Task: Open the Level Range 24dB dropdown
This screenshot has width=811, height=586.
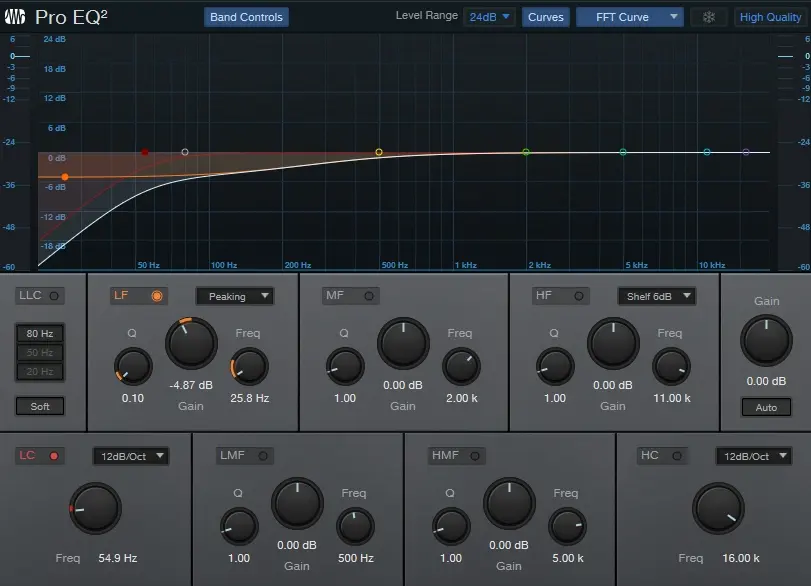Action: tap(490, 17)
